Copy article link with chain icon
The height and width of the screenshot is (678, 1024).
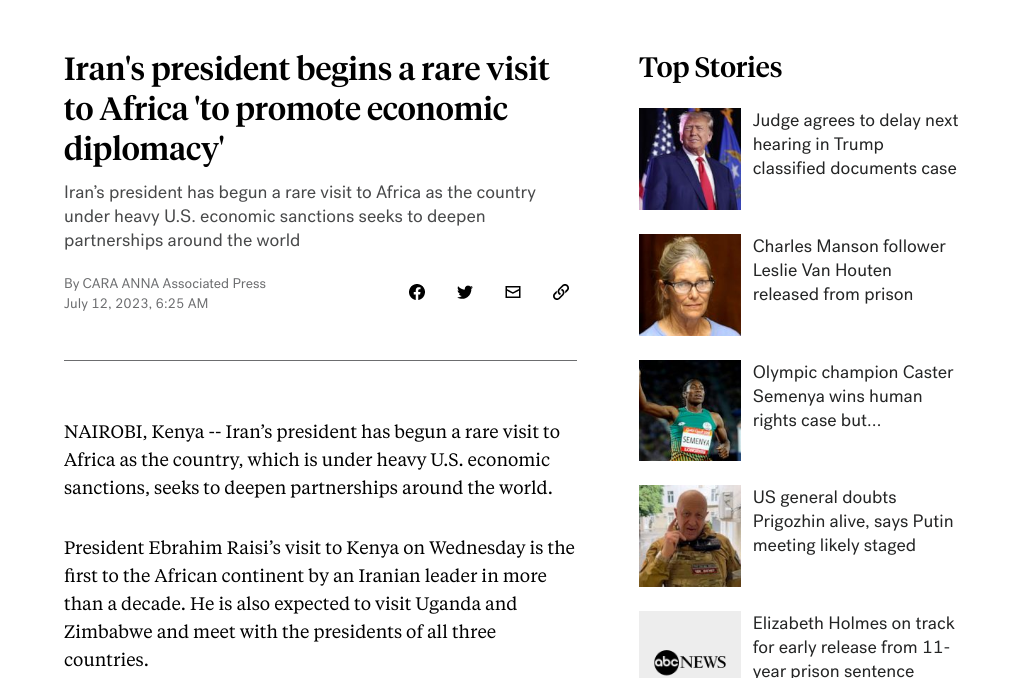(561, 292)
